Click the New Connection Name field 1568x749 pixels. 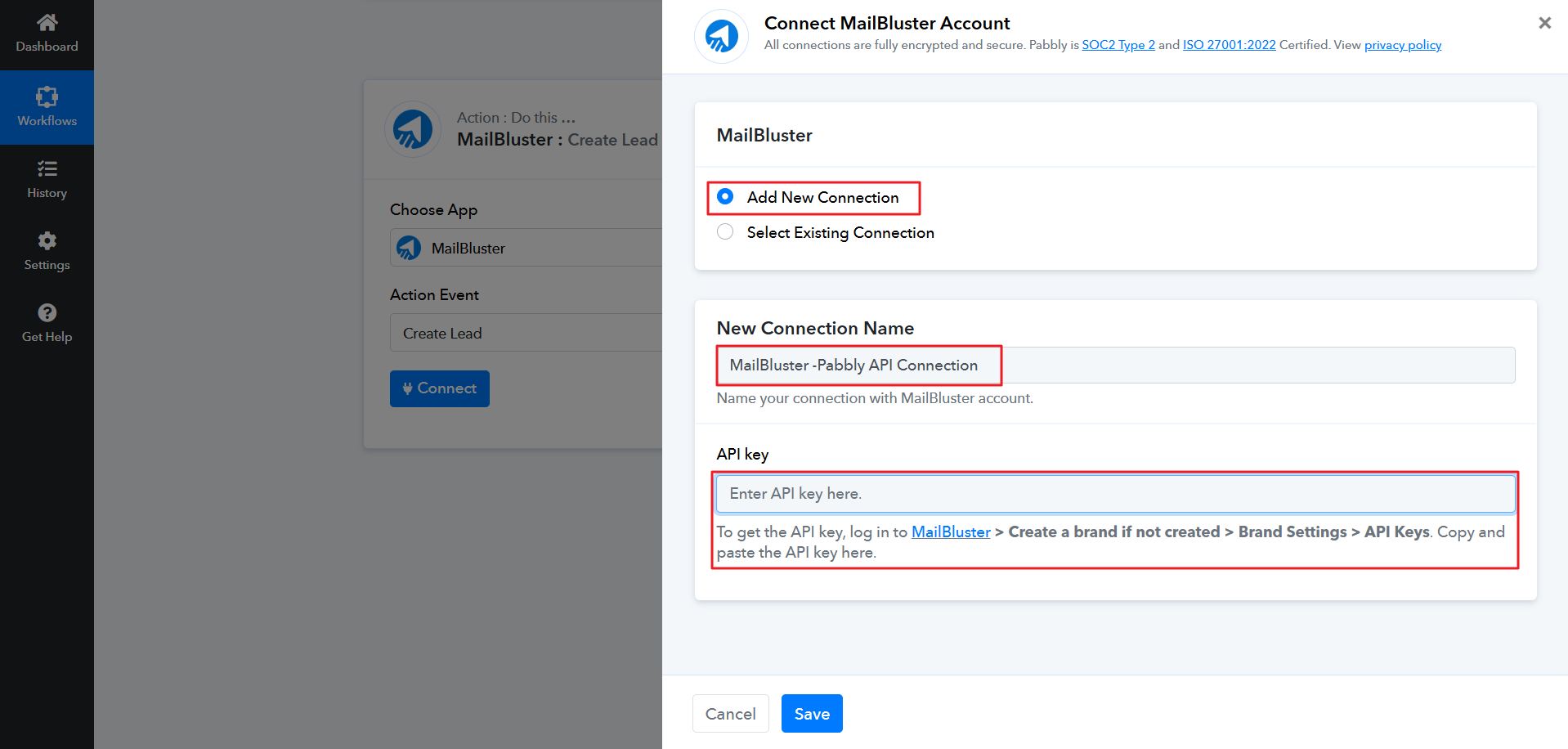coord(1115,366)
